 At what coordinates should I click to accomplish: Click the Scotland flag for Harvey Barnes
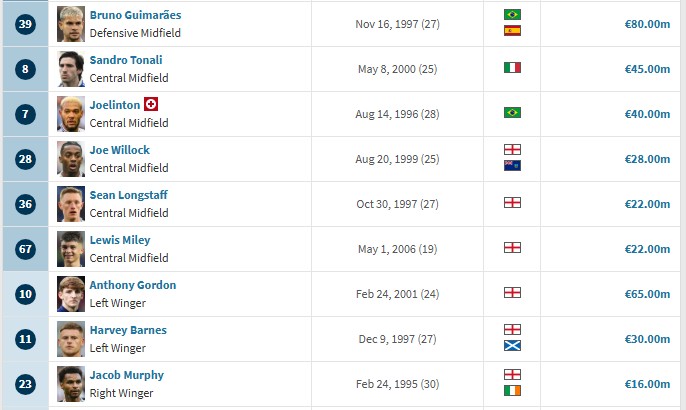point(512,346)
